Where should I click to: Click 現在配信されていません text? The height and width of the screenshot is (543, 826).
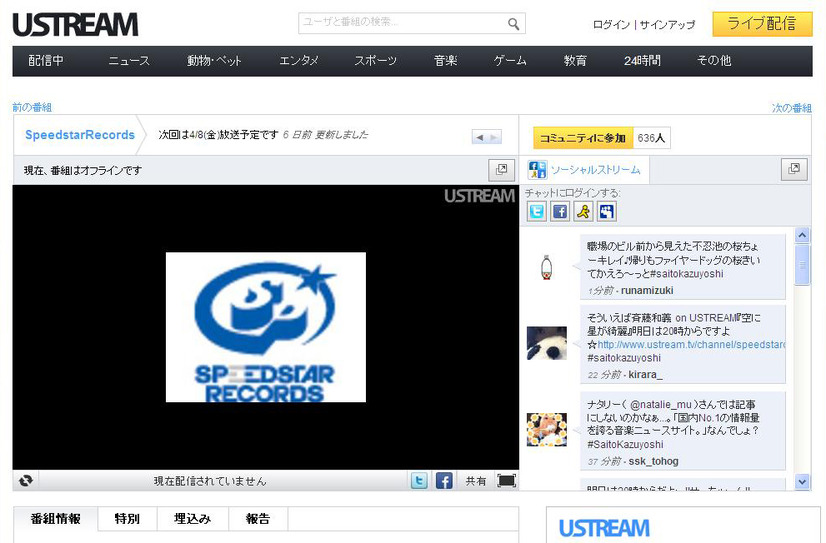point(210,481)
